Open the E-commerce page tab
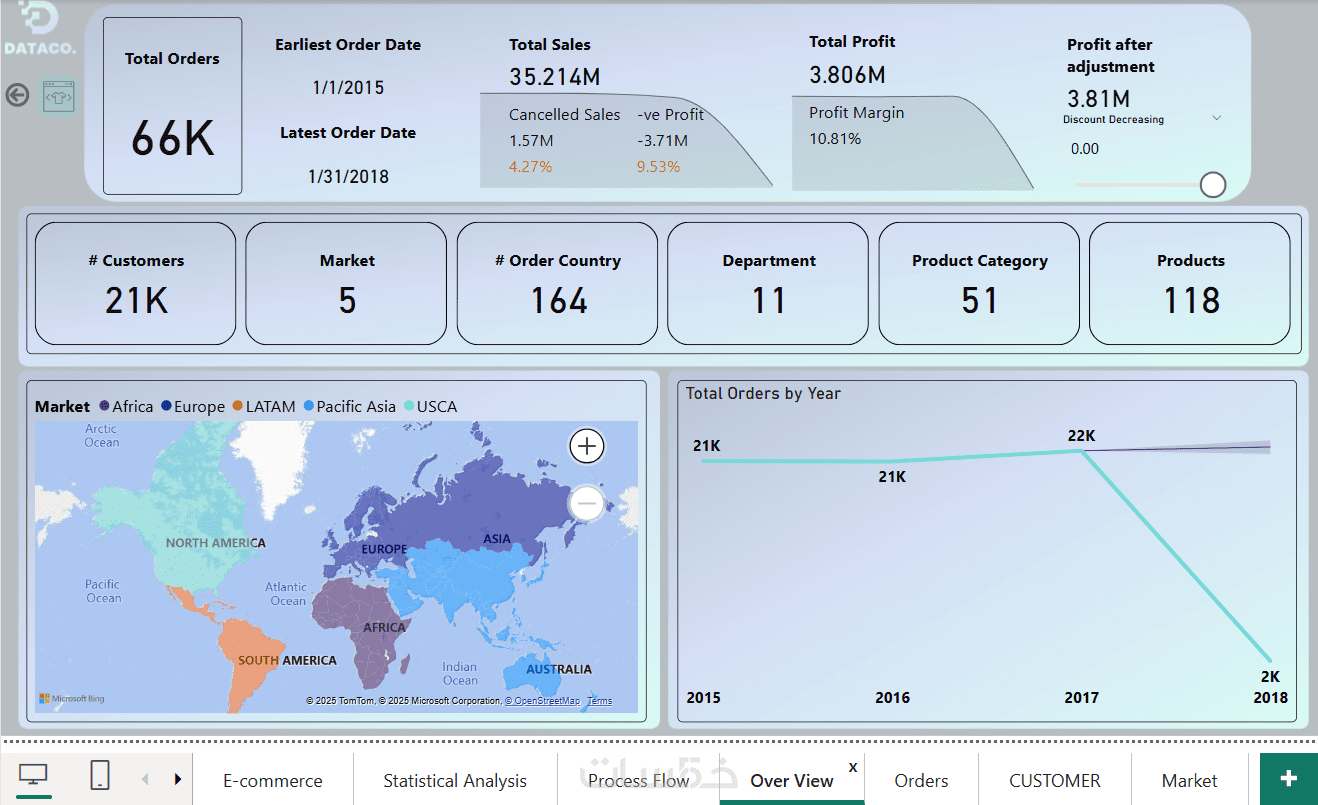 (273, 781)
